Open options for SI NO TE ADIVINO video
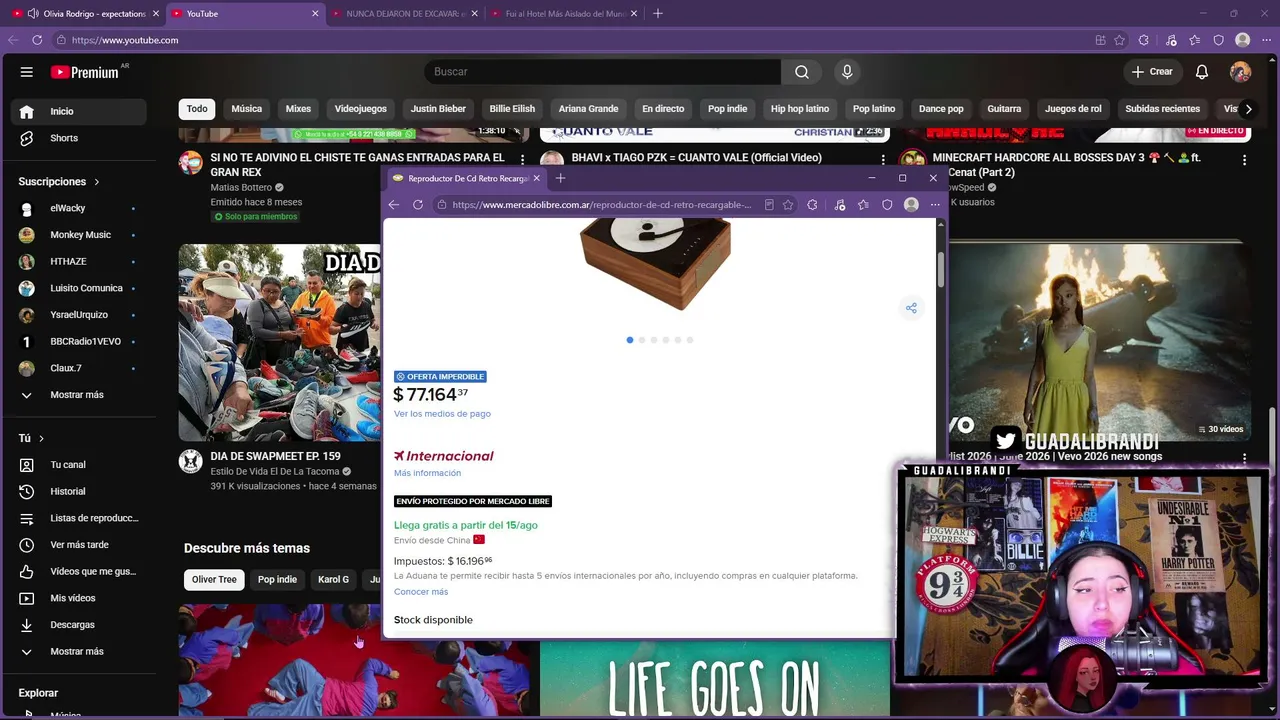This screenshot has width=1280, height=720. point(522,159)
